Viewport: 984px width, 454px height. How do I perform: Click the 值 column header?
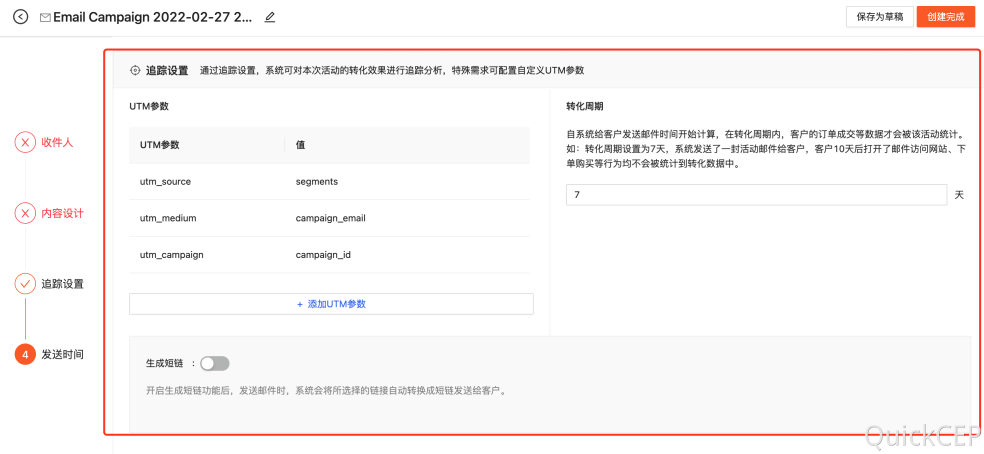click(x=301, y=144)
